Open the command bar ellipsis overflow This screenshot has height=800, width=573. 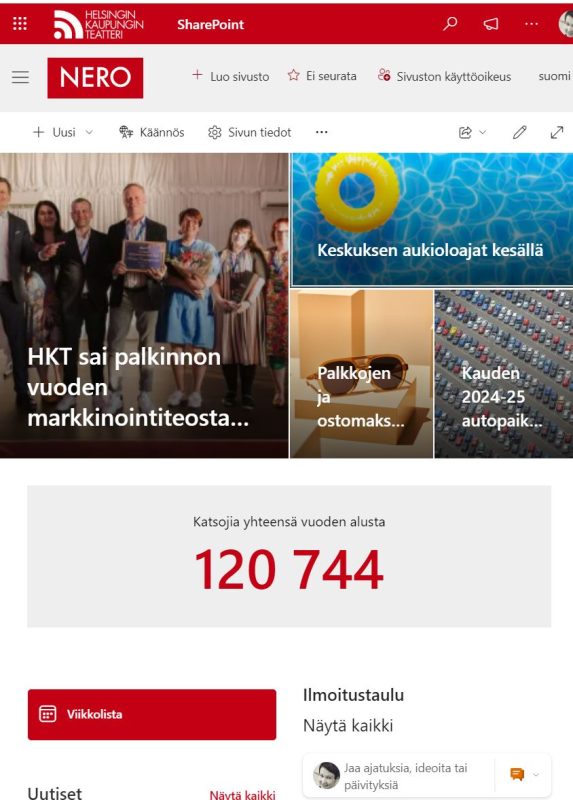coord(321,132)
